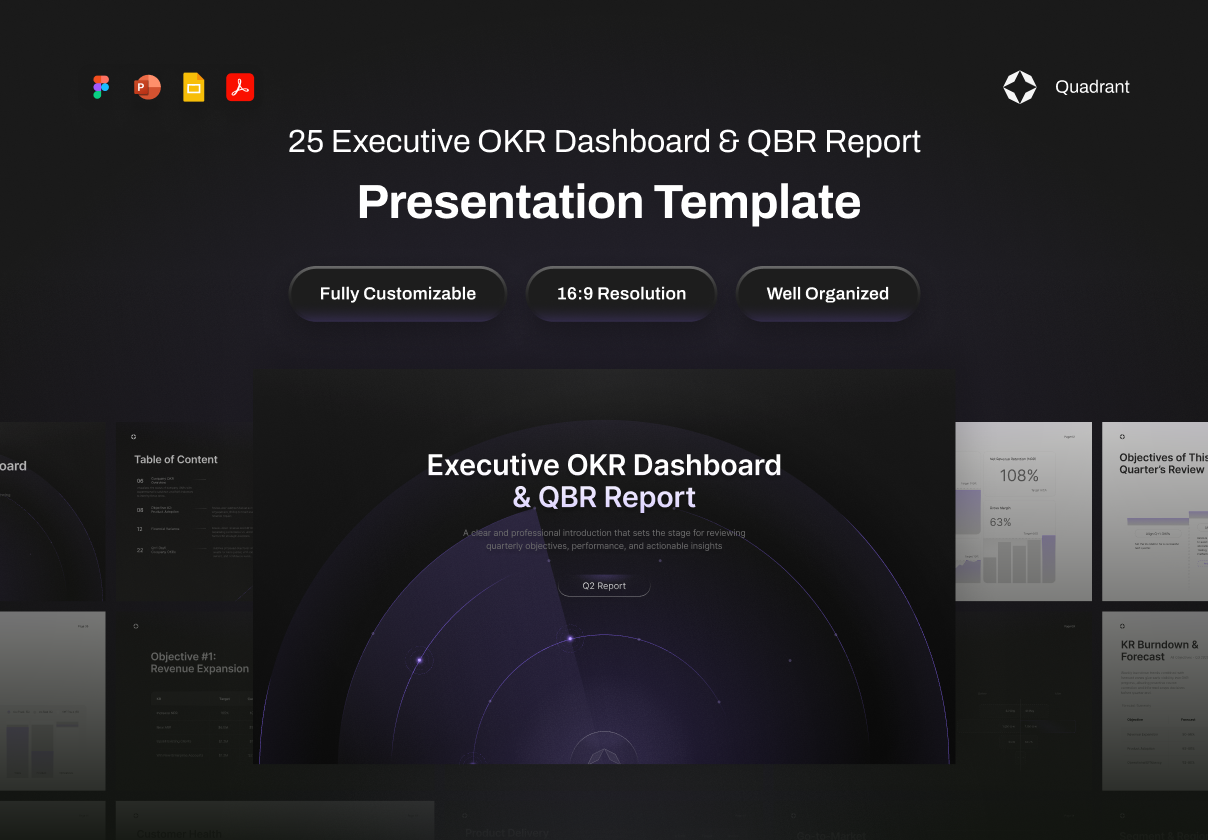Click the Q2 Report button
The height and width of the screenshot is (840, 1208).
(x=604, y=586)
